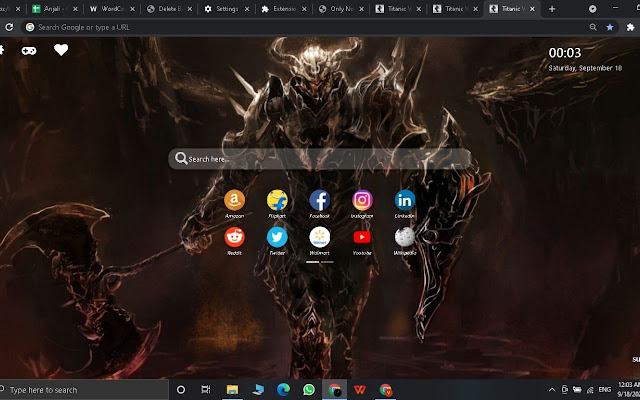
Task: Open WPS Office from the taskbar
Action: [x=360, y=390]
